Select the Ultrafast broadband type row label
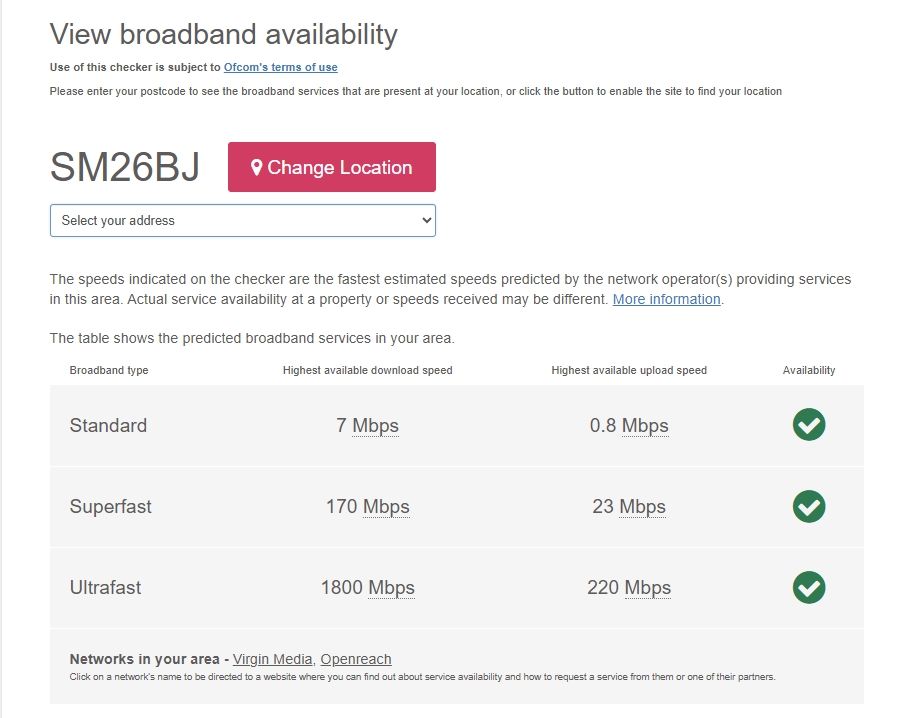This screenshot has width=901, height=718. click(x=105, y=587)
